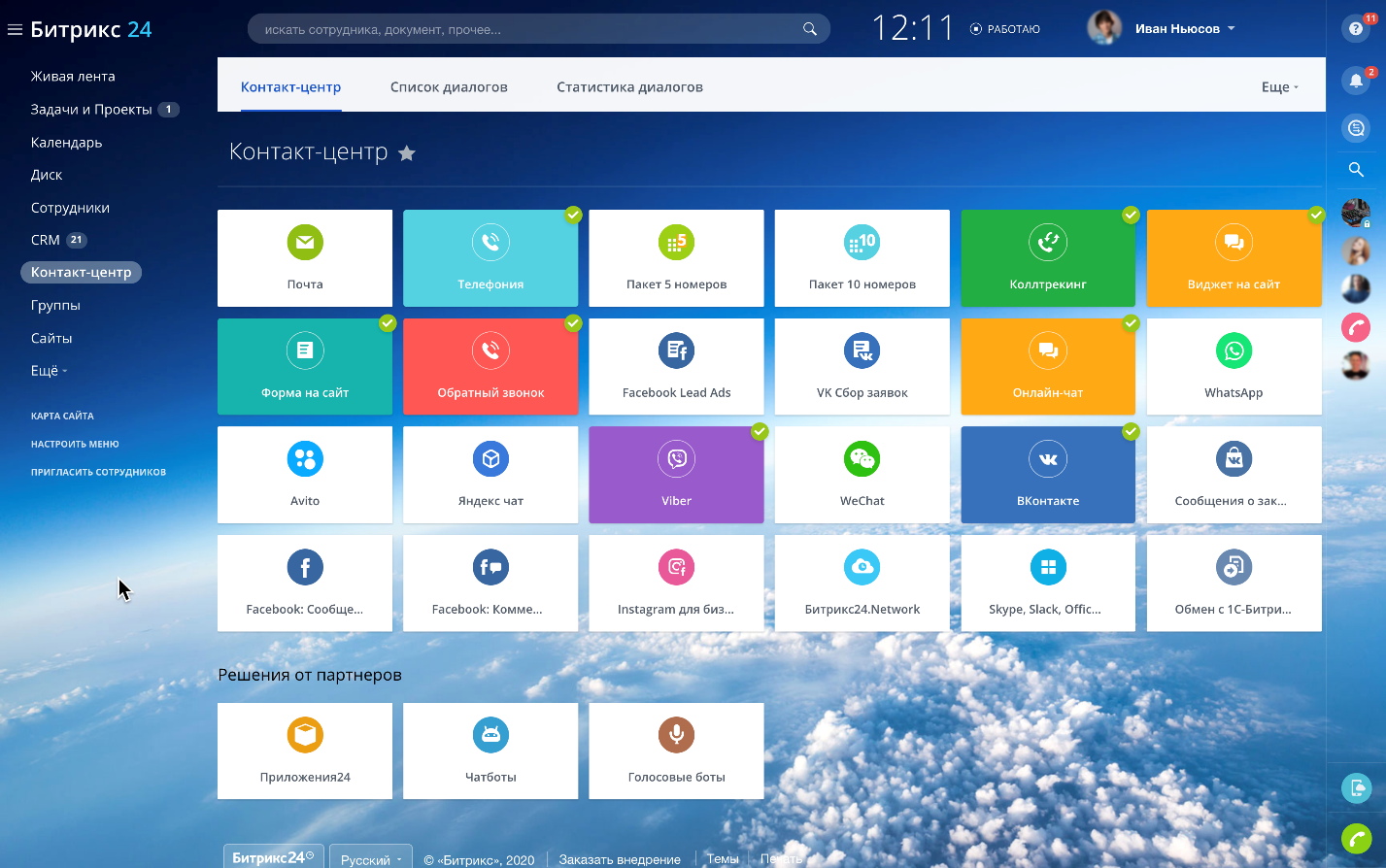
Task: Click the search magnifier in the search field
Action: 810,29
